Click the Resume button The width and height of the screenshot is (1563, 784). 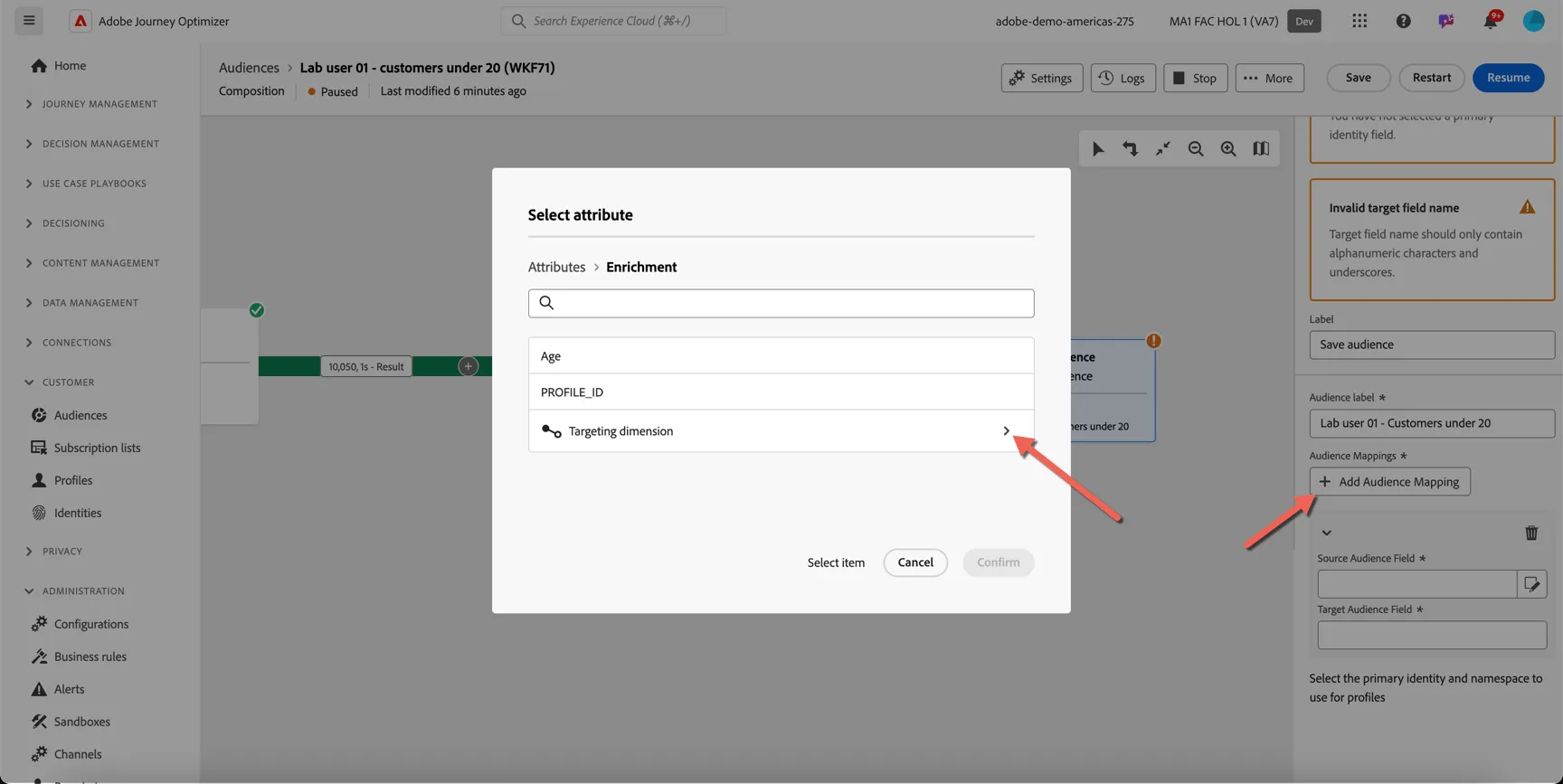coord(1508,78)
